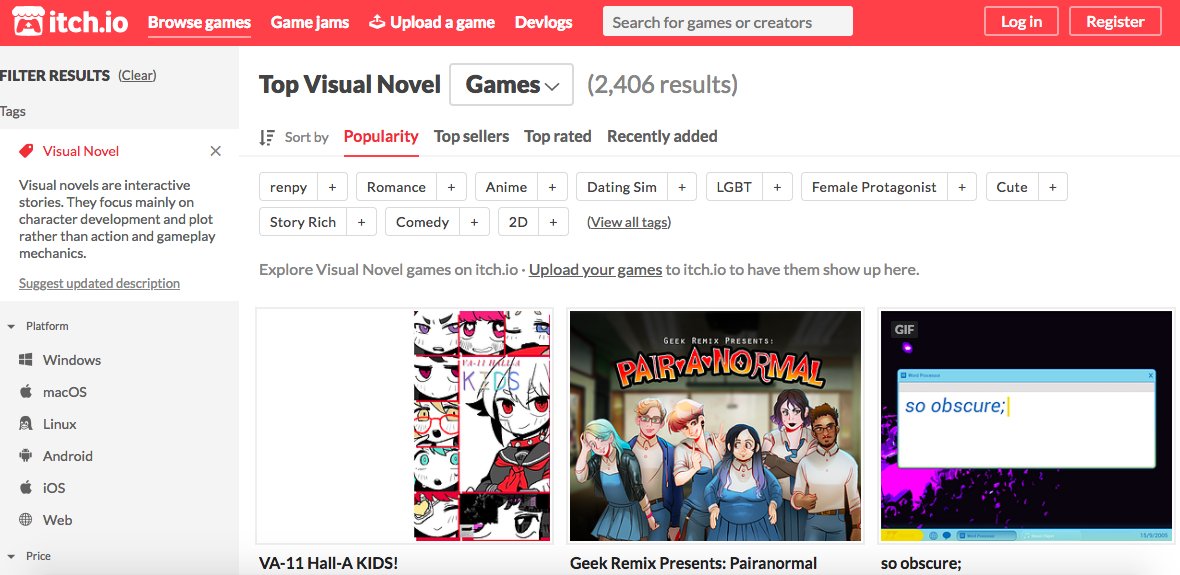Select the Story Rich tag
Viewport: 1180px width, 575px height.
coord(303,222)
